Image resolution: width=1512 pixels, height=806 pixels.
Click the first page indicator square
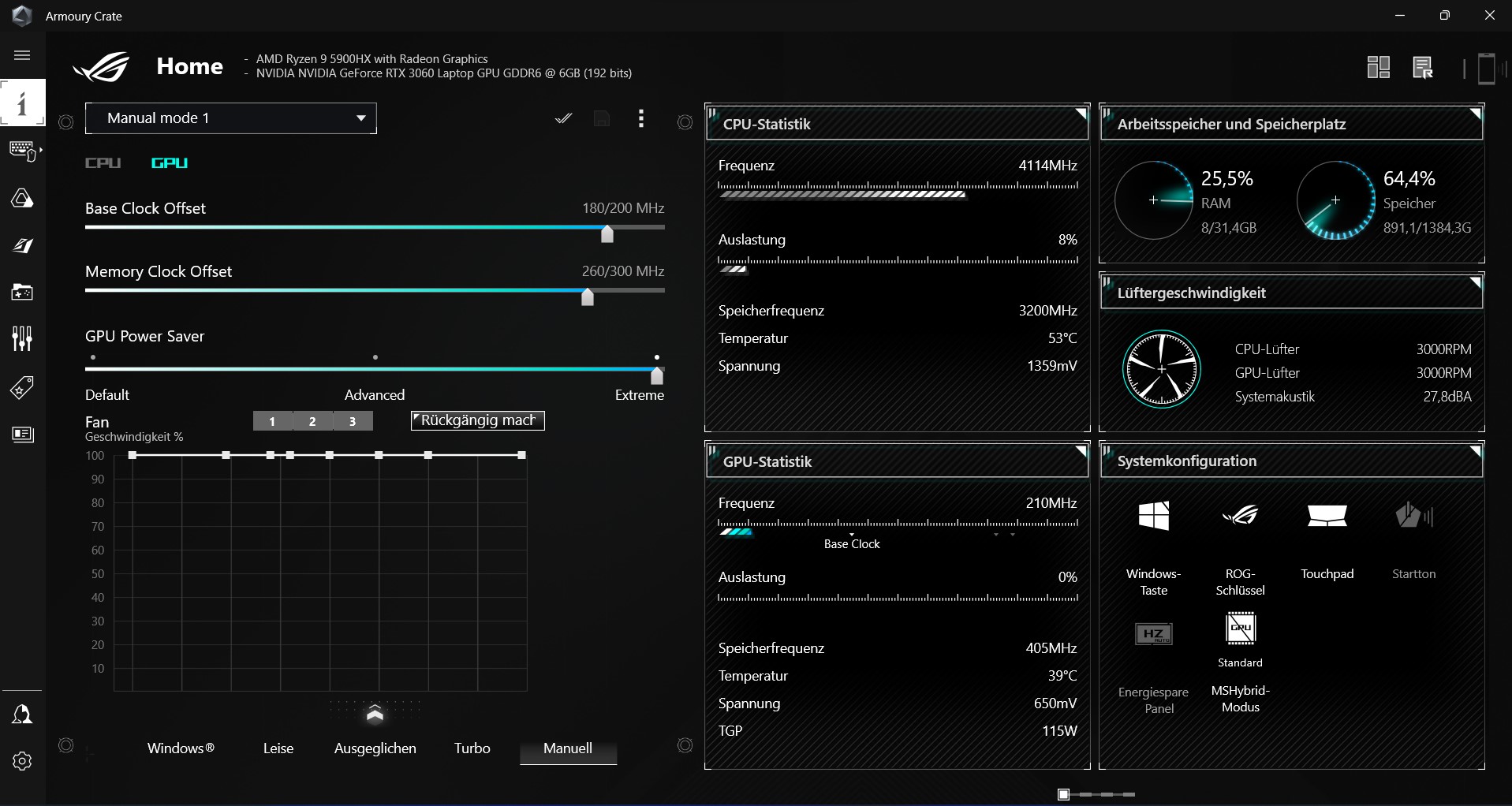click(x=1064, y=794)
